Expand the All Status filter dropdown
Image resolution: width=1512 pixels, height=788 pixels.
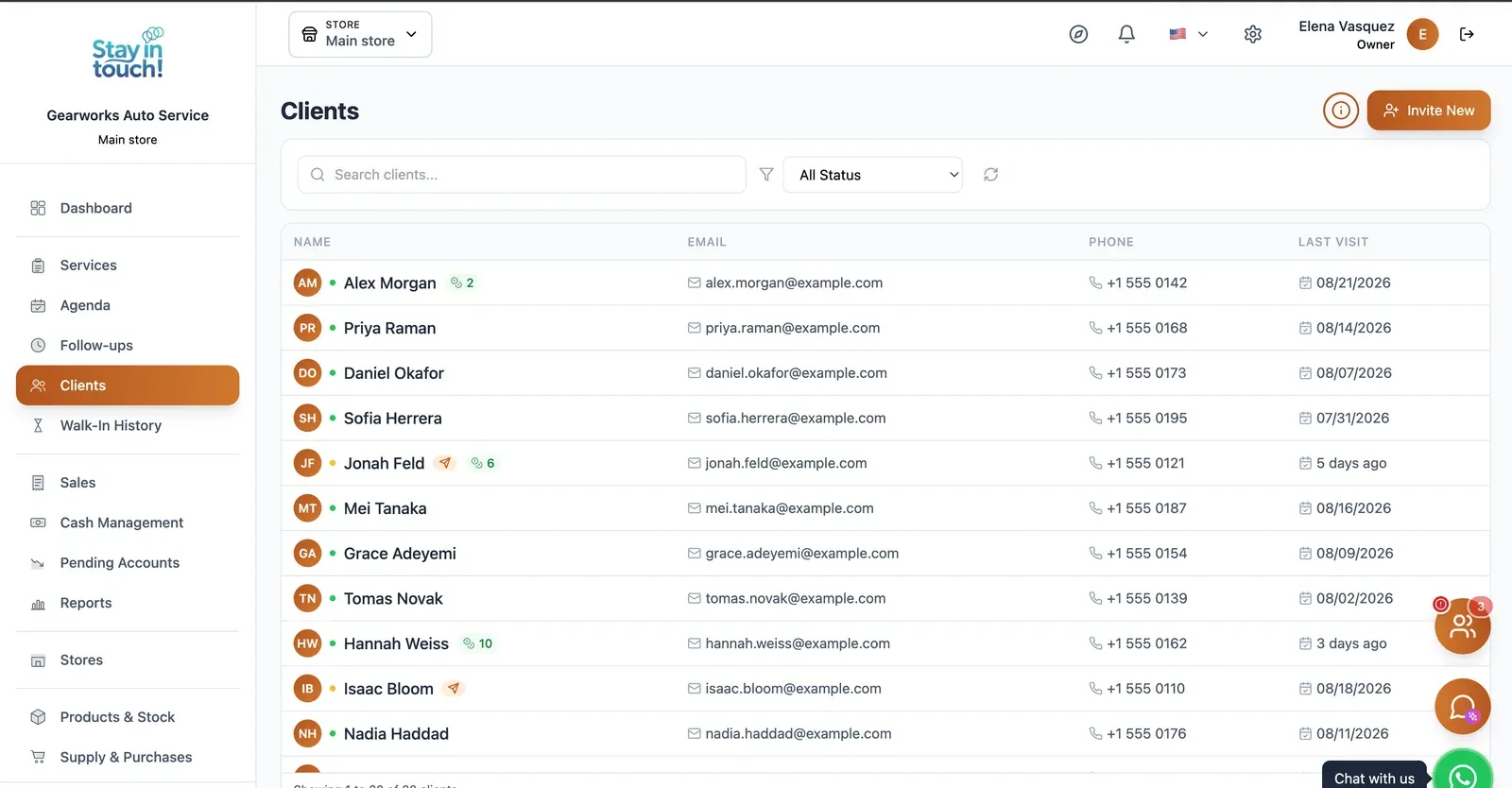872,175
